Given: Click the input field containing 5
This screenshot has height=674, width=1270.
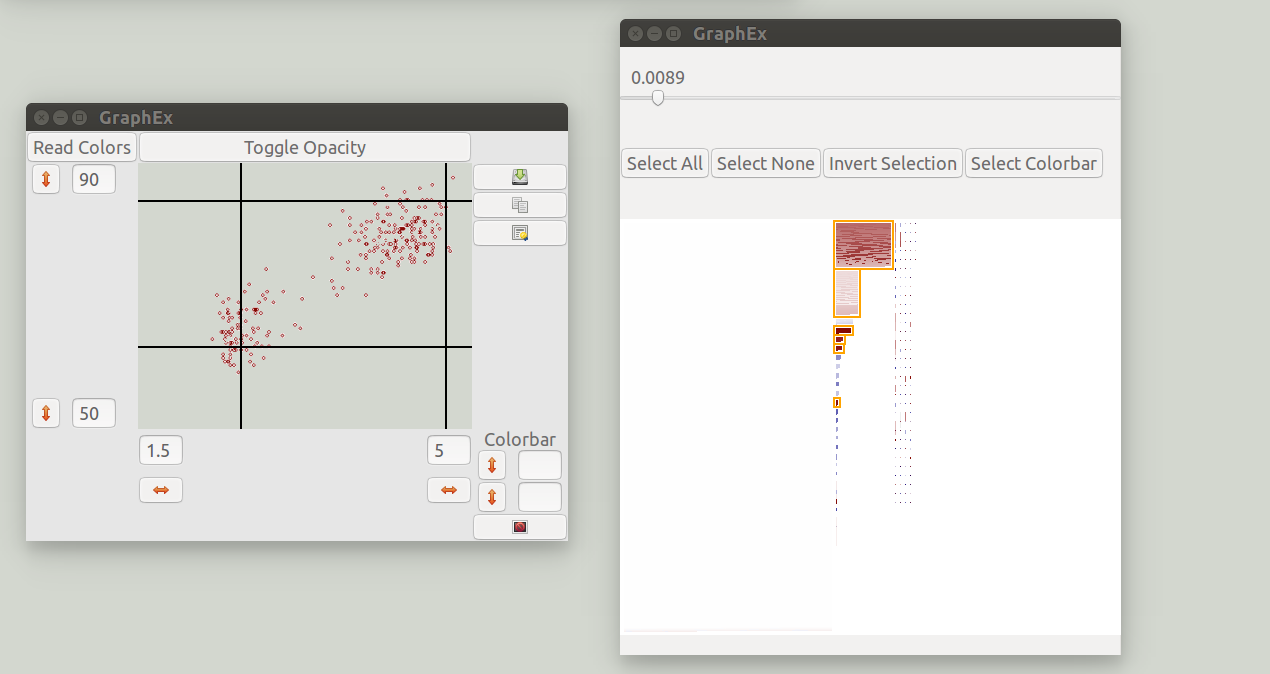Looking at the screenshot, I should click(449, 451).
